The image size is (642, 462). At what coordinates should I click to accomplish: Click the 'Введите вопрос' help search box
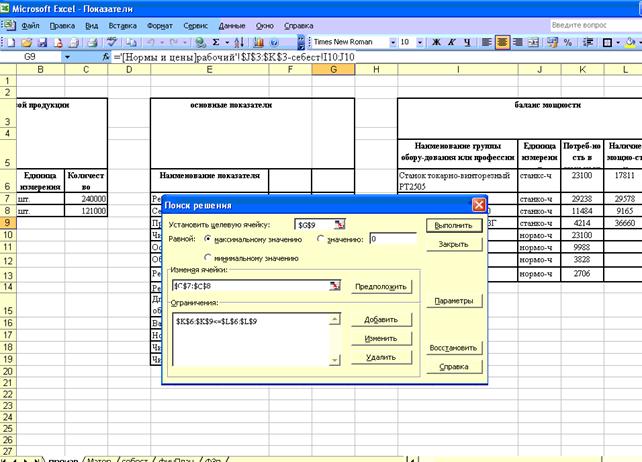point(595,25)
